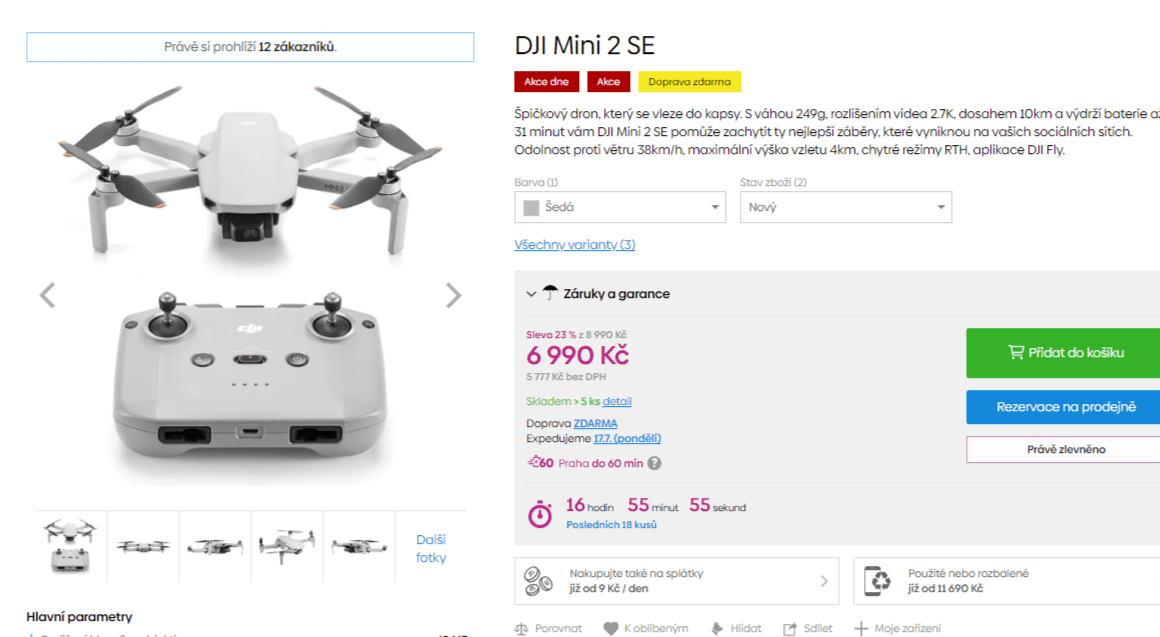Viewport: 1160px width, 637px height.
Task: Click the Další fotky link
Action: click(x=431, y=548)
